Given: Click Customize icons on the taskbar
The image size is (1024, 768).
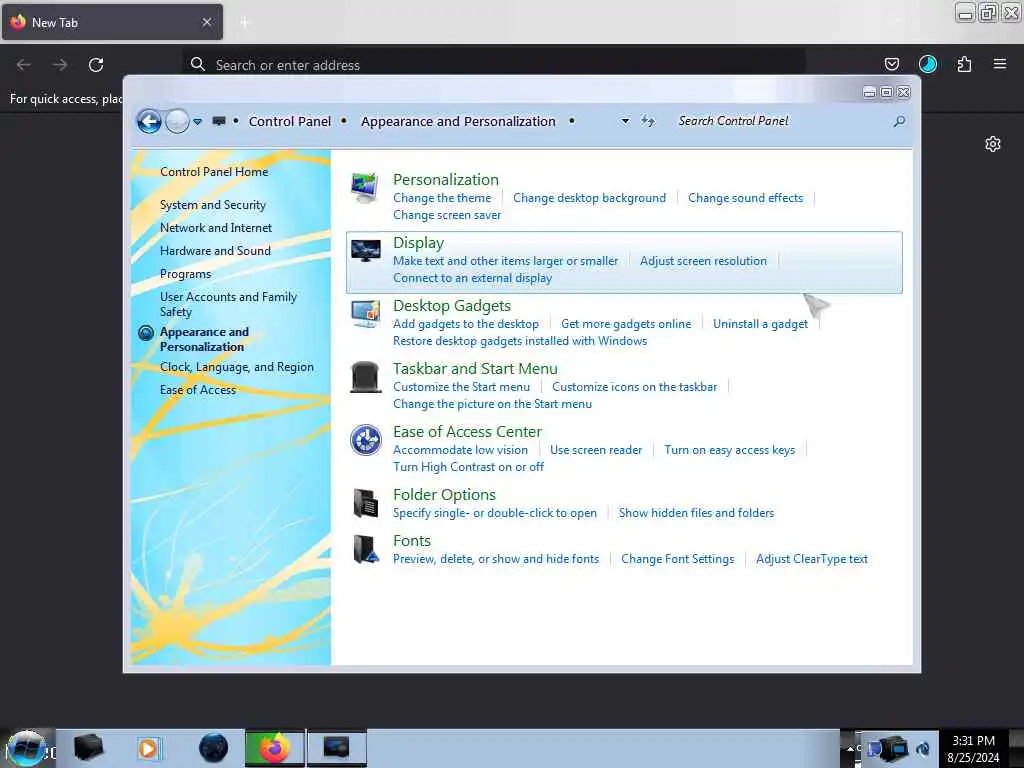Looking at the screenshot, I should point(635,387).
